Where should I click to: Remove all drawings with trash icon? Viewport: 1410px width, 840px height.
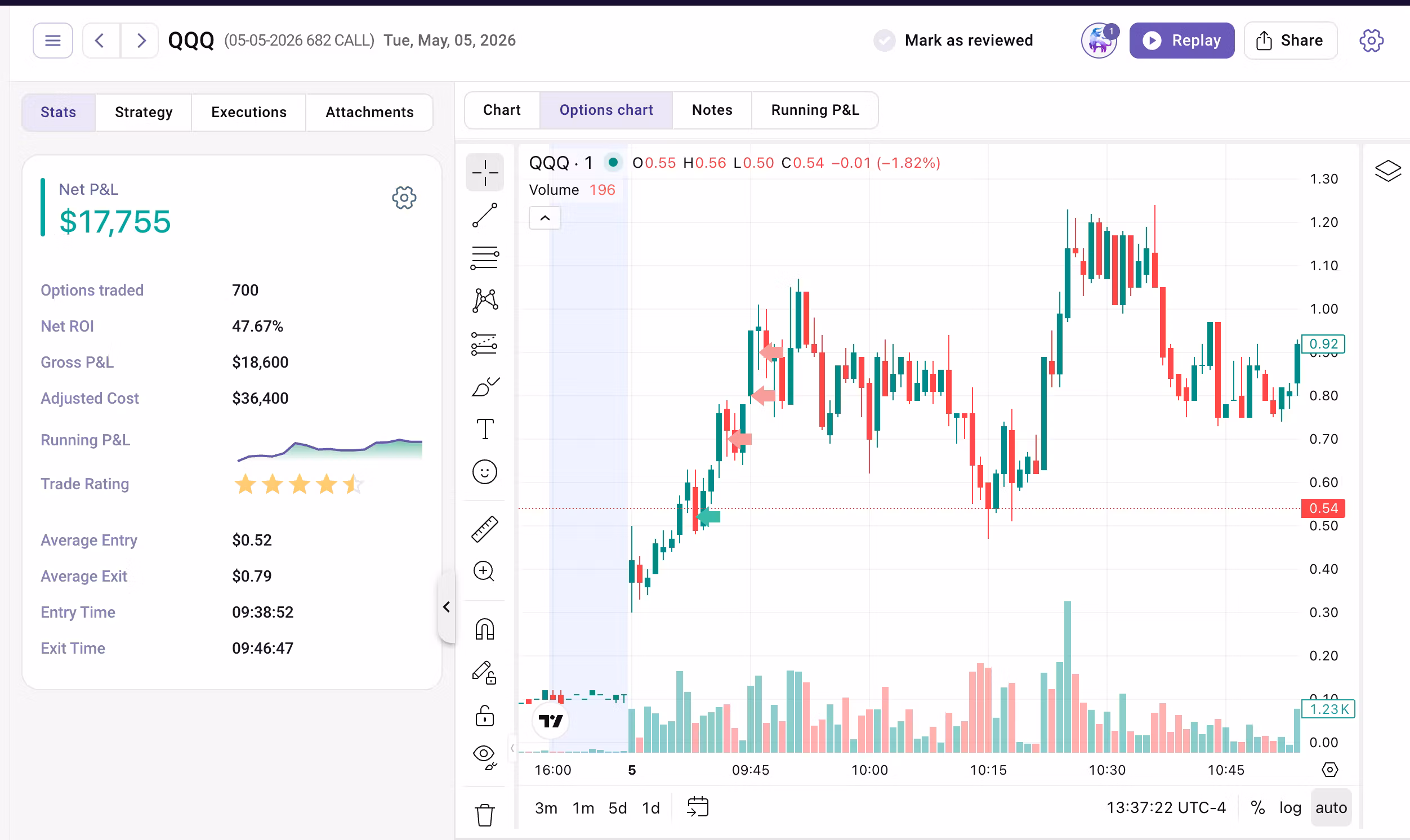tap(484, 815)
